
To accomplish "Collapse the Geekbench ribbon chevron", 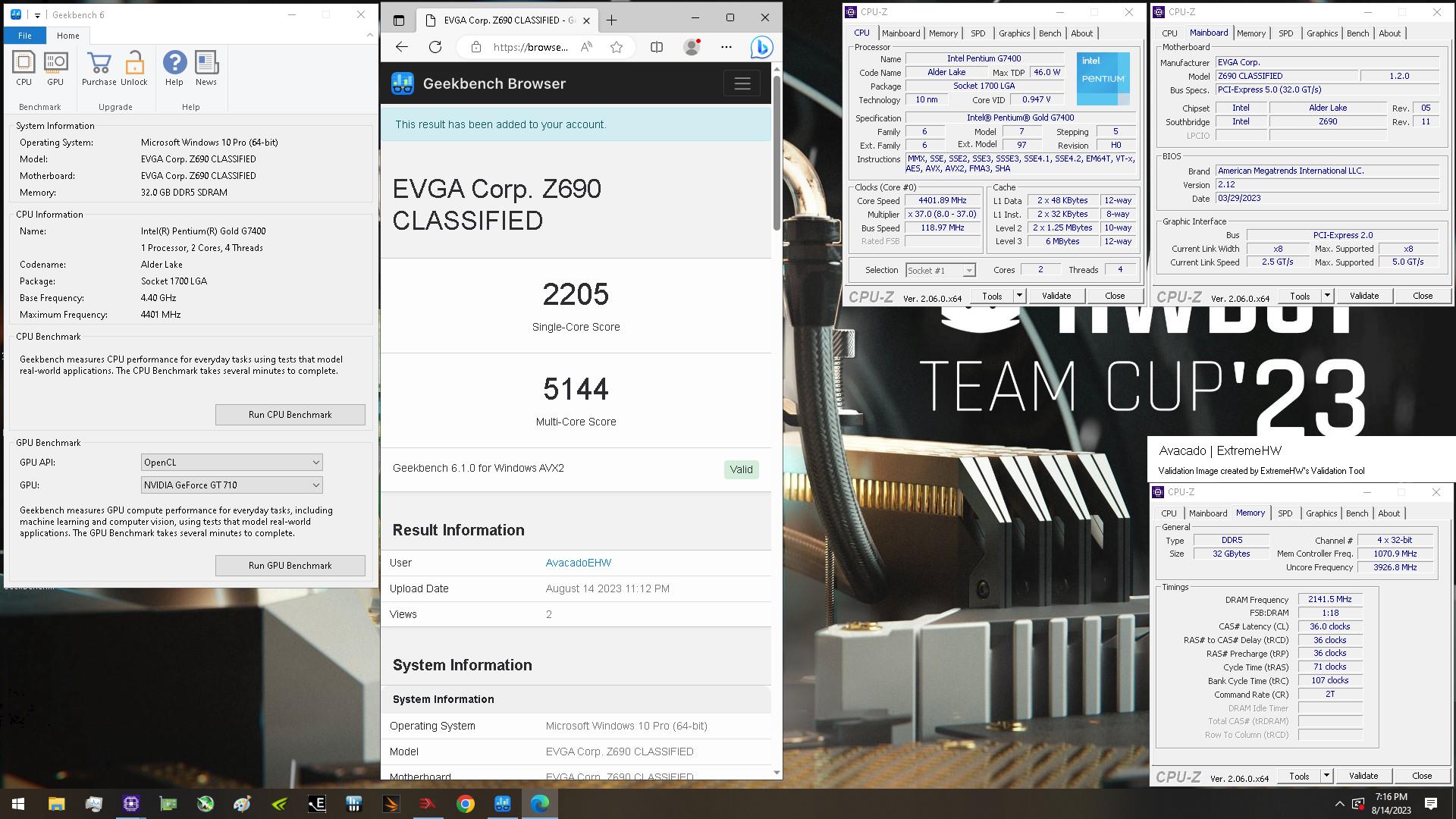I will coord(370,35).
